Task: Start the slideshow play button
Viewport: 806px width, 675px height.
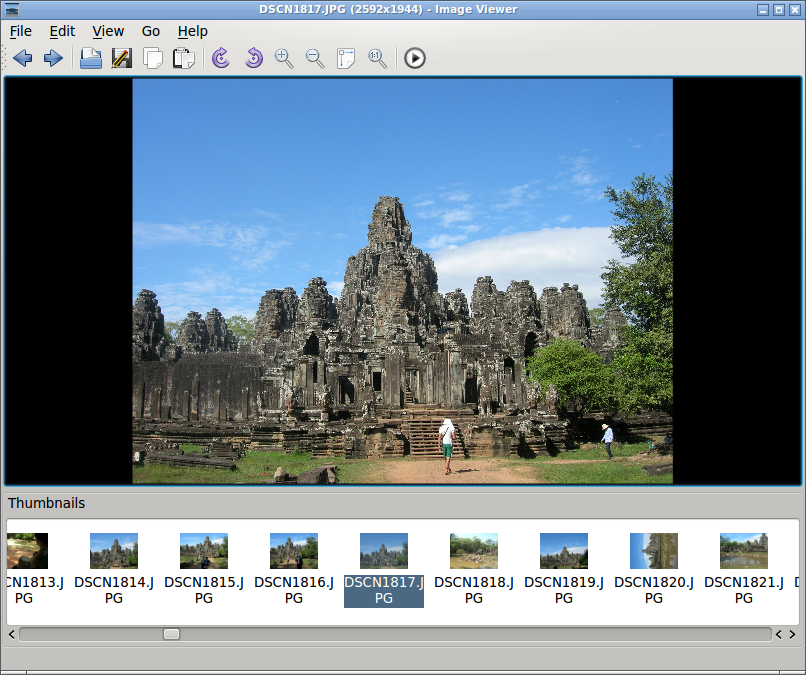Action: (415, 58)
